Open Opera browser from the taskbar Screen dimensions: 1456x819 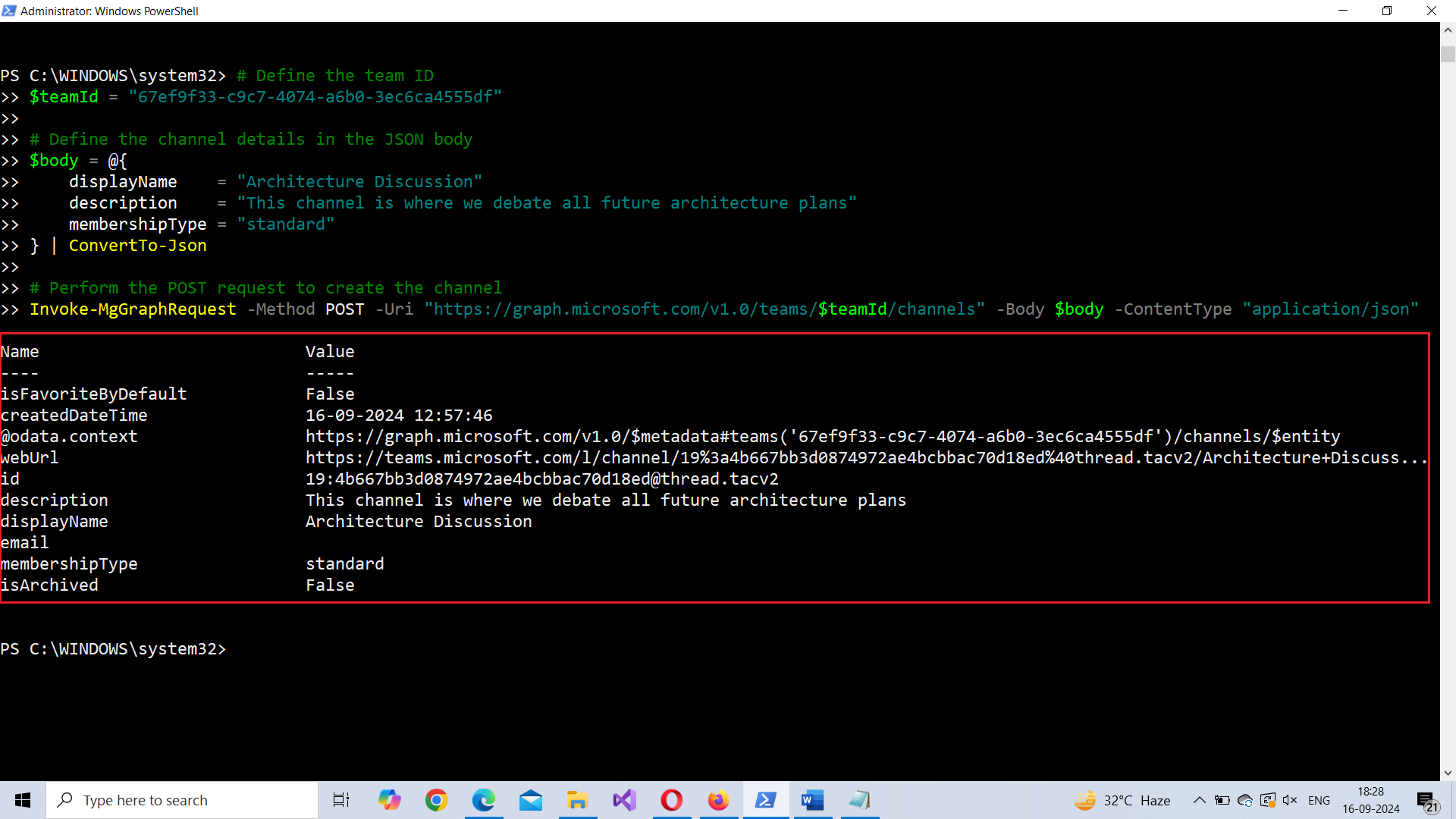(671, 800)
